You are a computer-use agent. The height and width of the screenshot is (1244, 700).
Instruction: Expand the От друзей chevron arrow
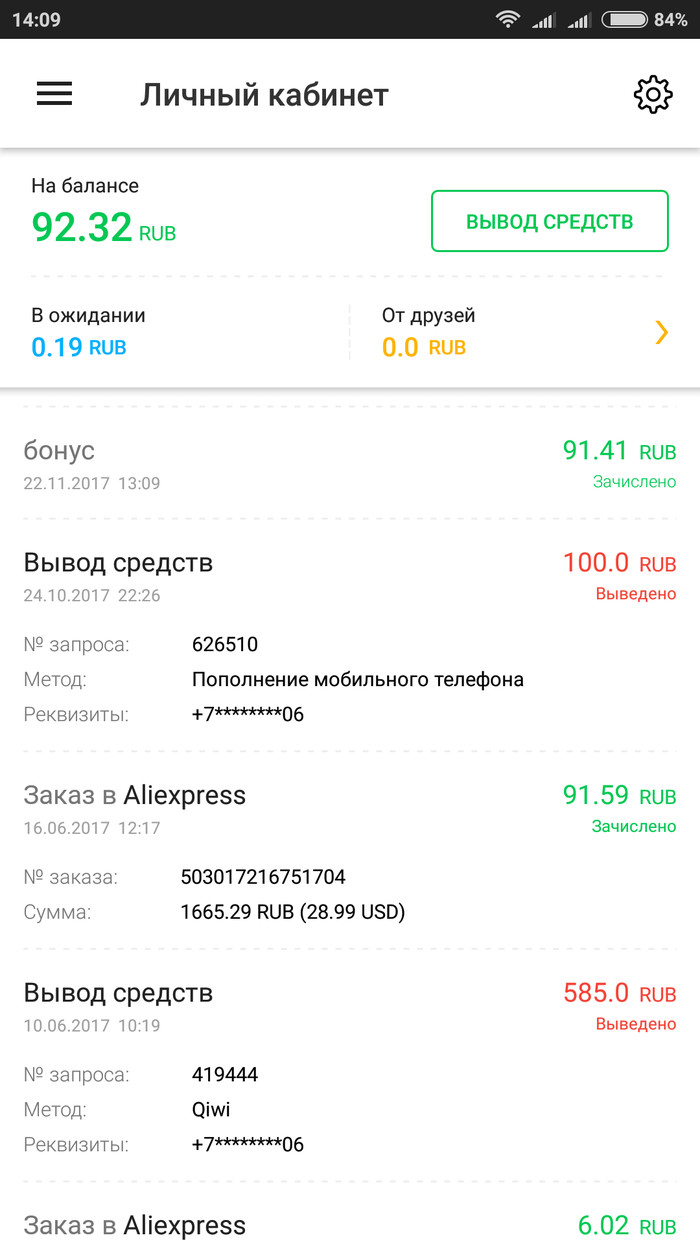(x=661, y=332)
